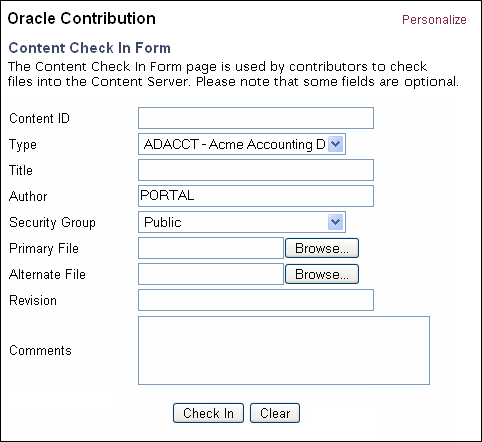Click the Title input field

tap(256, 170)
